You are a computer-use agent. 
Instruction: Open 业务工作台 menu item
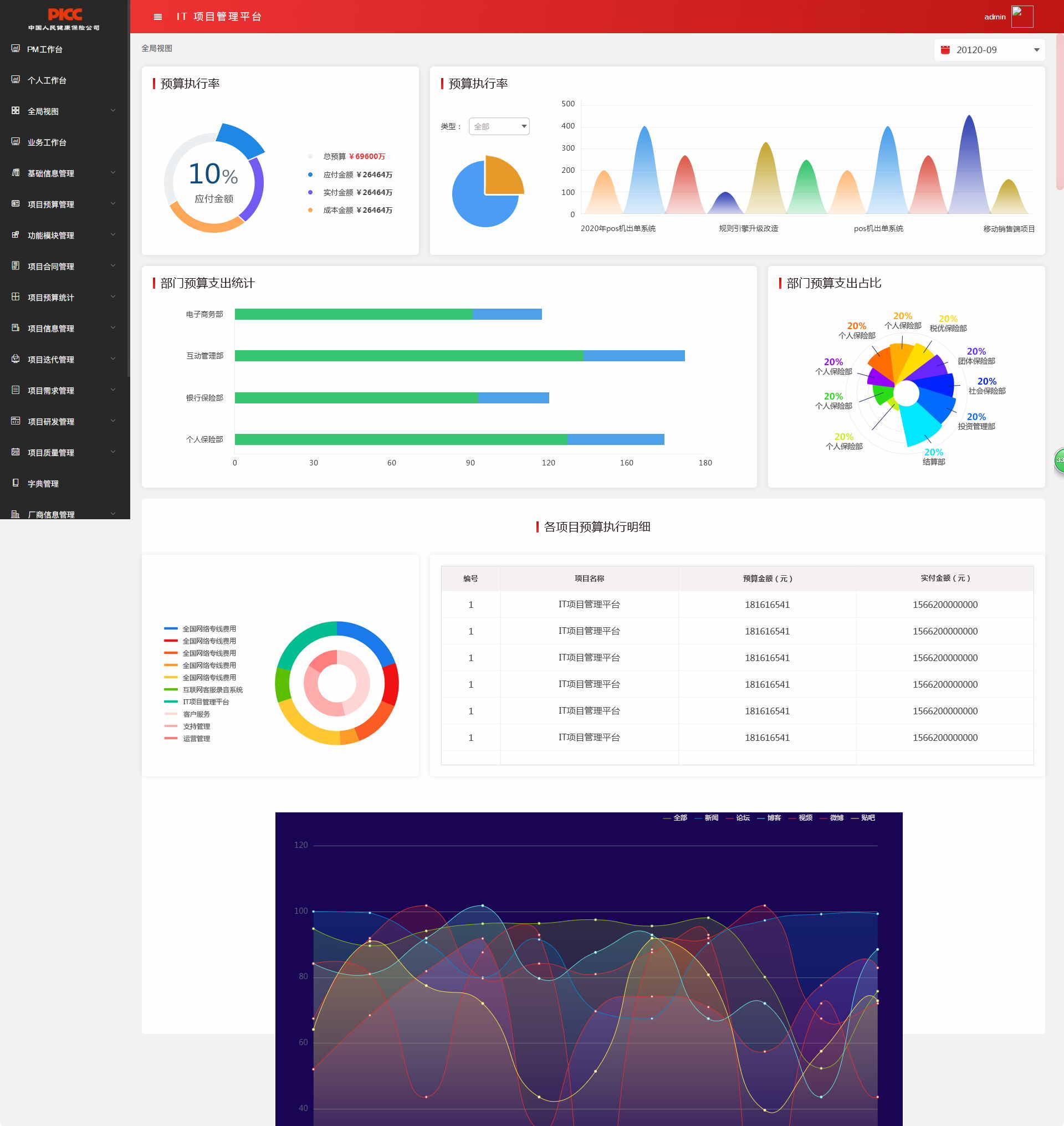[x=47, y=142]
